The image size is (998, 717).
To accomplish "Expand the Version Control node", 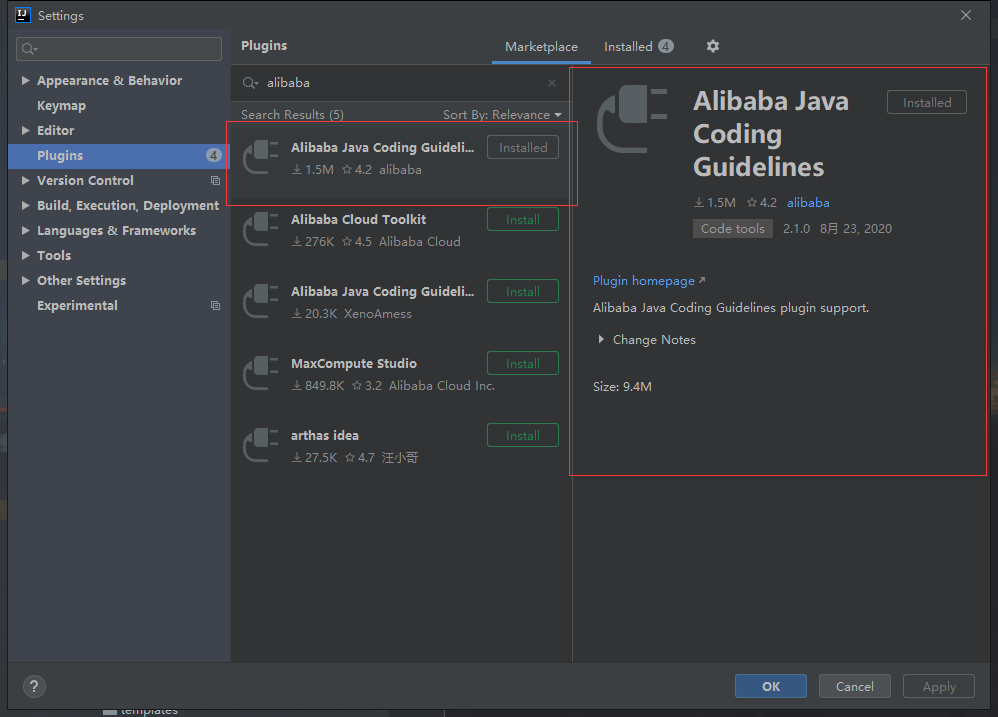I will pos(25,181).
